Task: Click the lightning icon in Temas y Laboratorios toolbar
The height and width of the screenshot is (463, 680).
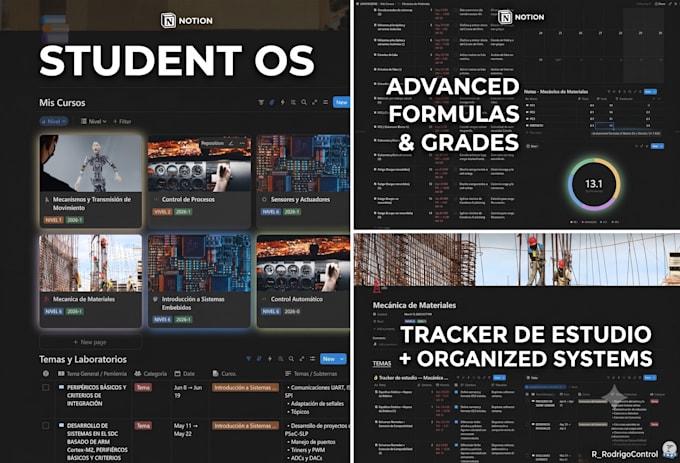Action: pos(270,359)
